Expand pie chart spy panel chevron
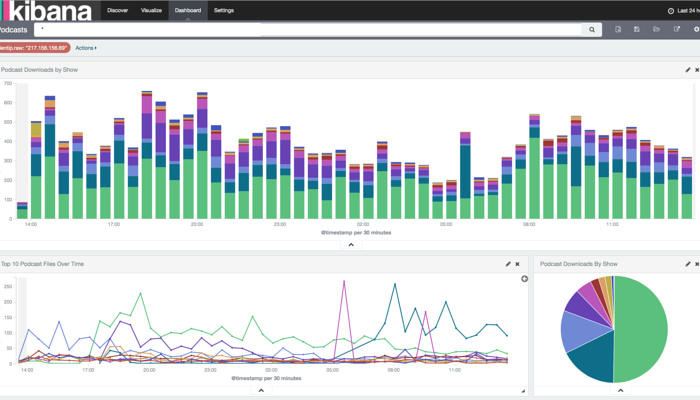Viewport: 700px width, 400px height. click(621, 390)
